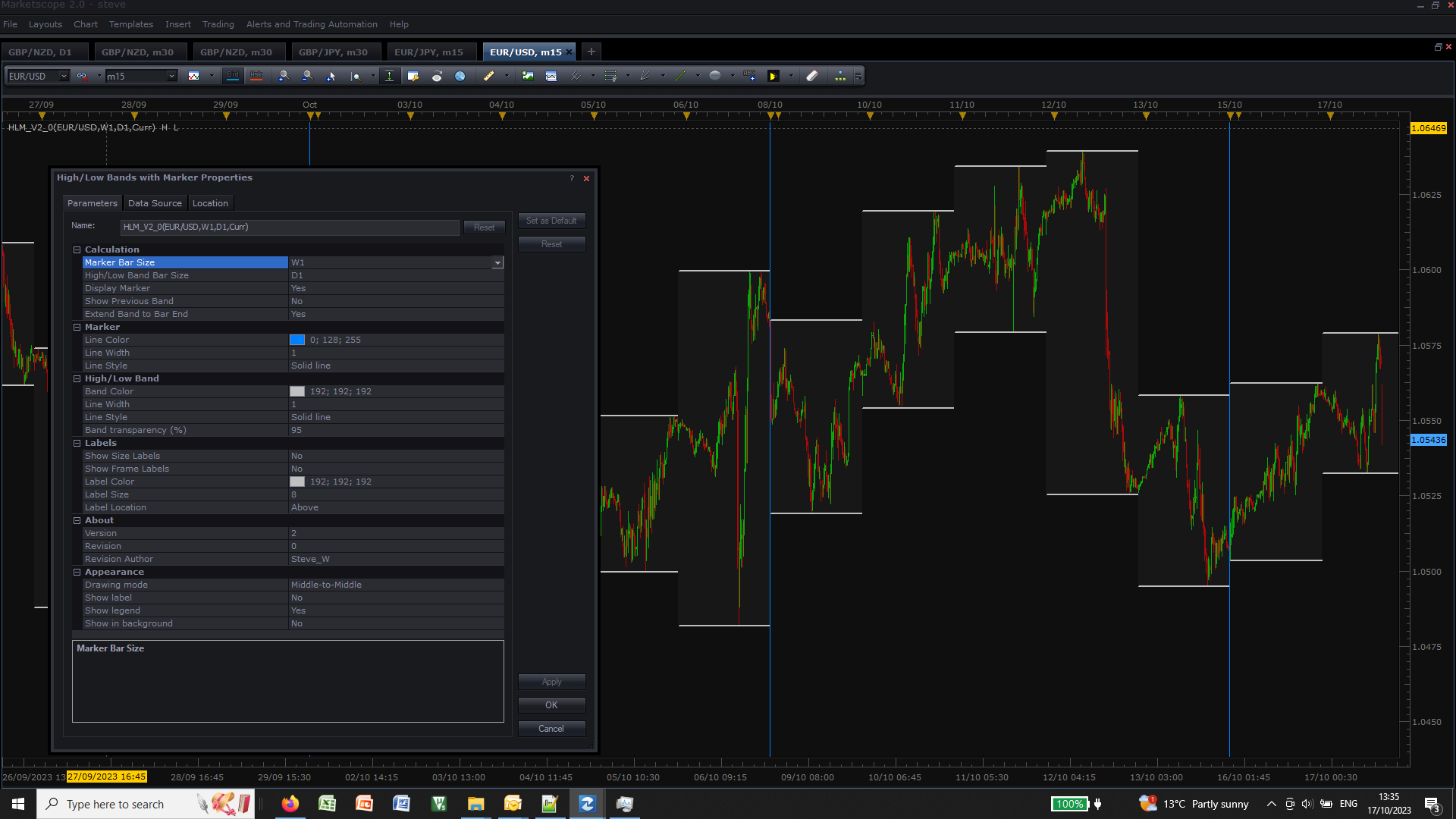Click the zoom out magnifier icon
This screenshot has height=819, width=1456.
pyautogui.click(x=307, y=76)
